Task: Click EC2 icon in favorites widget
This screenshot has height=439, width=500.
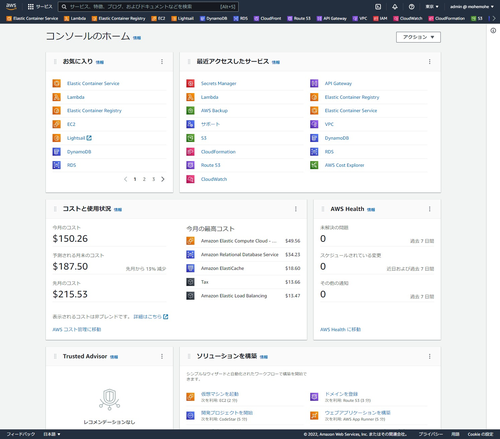Action: pos(57,124)
